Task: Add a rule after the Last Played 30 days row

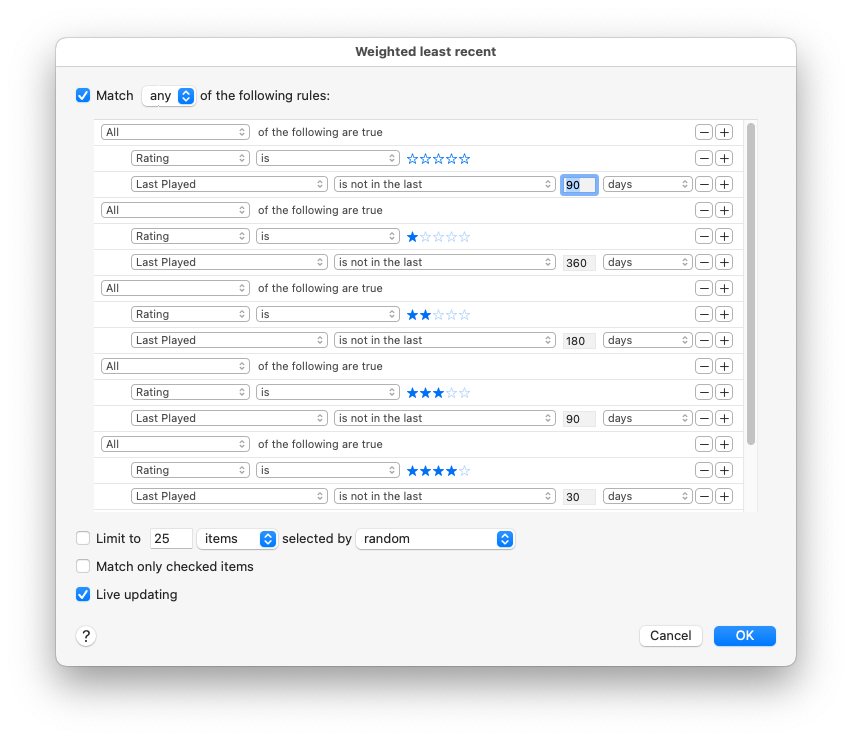Action: pyautogui.click(x=724, y=496)
